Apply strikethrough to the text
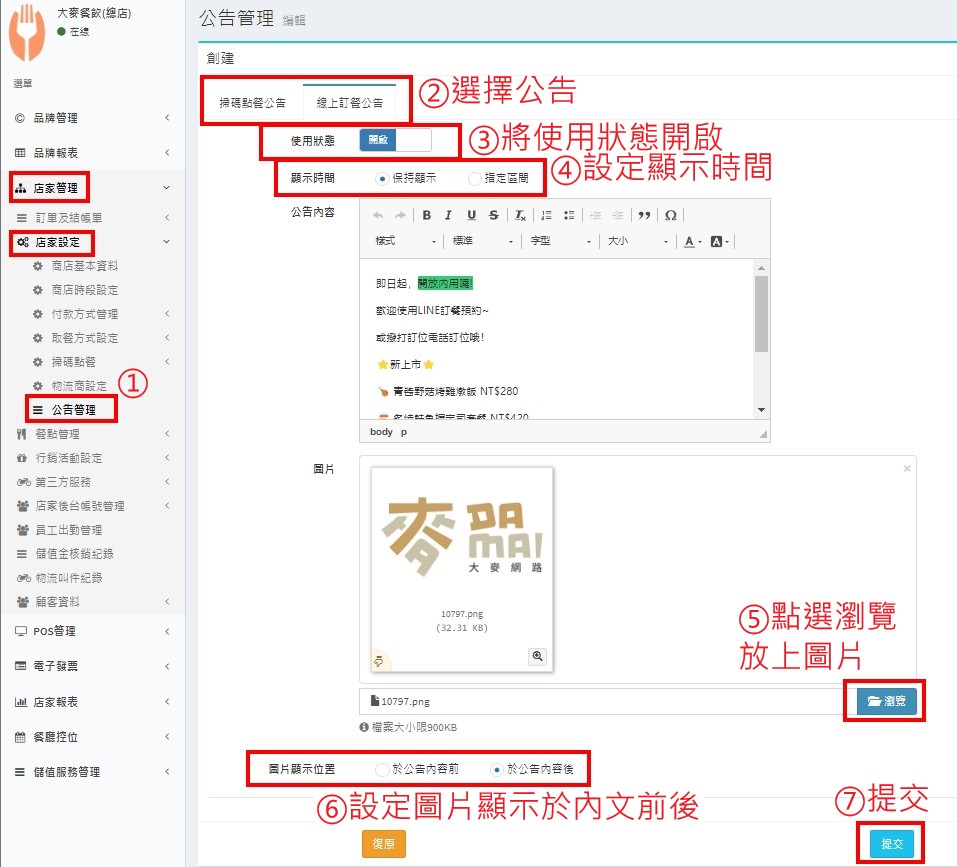The height and width of the screenshot is (867, 957). [x=493, y=215]
